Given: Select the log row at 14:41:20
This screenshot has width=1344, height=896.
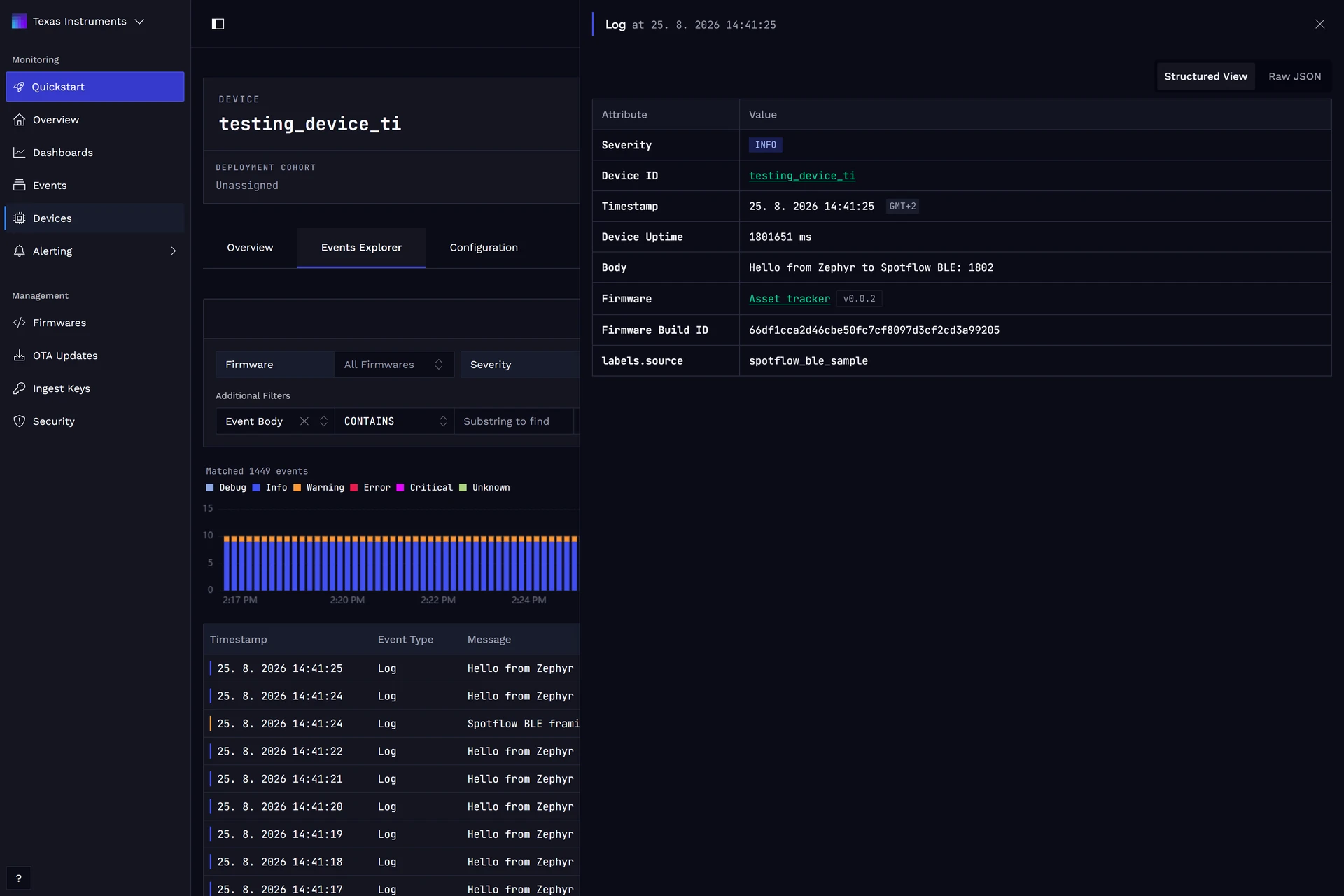Looking at the screenshot, I should pyautogui.click(x=391, y=806).
